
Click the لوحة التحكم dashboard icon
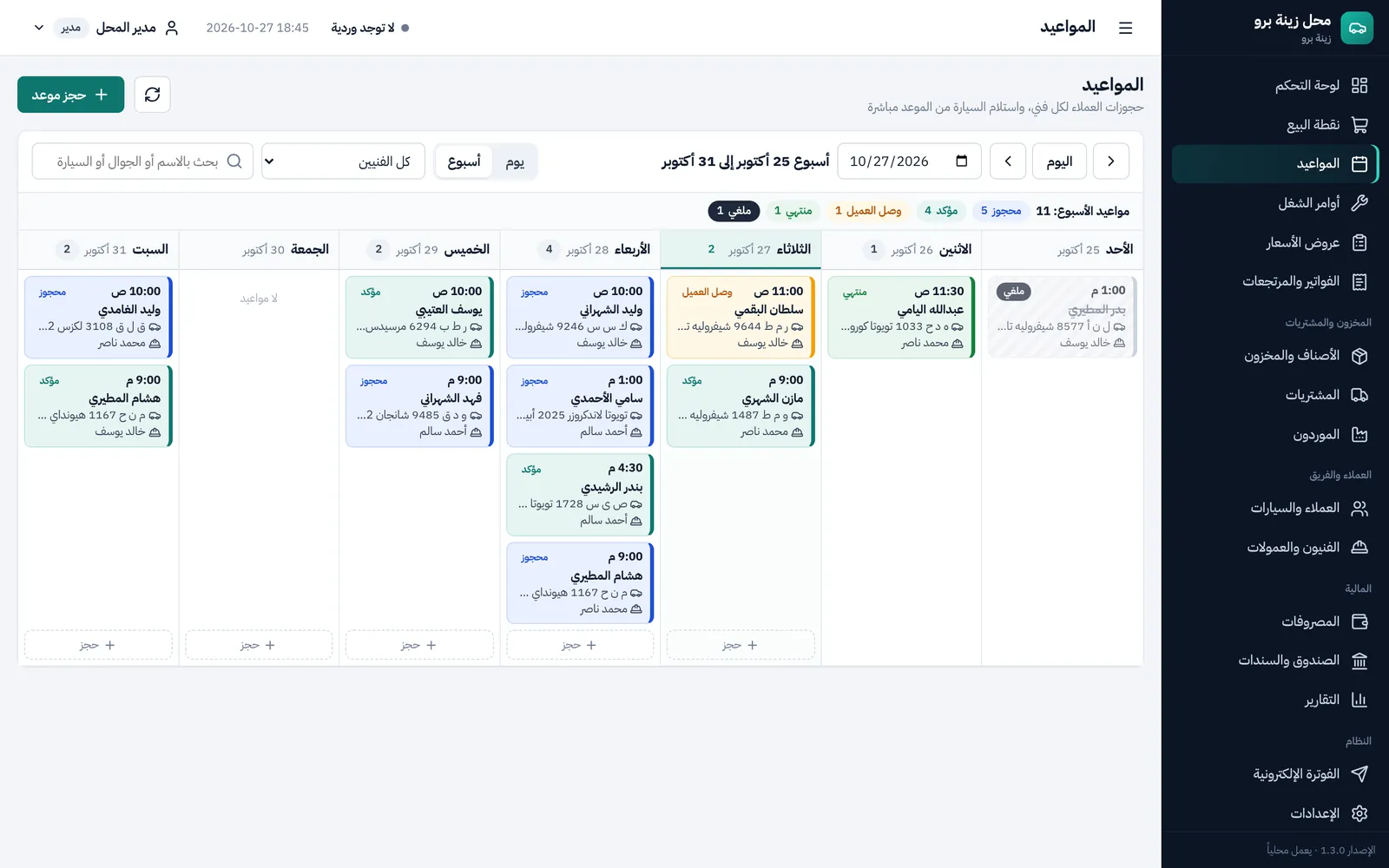[x=1359, y=85]
